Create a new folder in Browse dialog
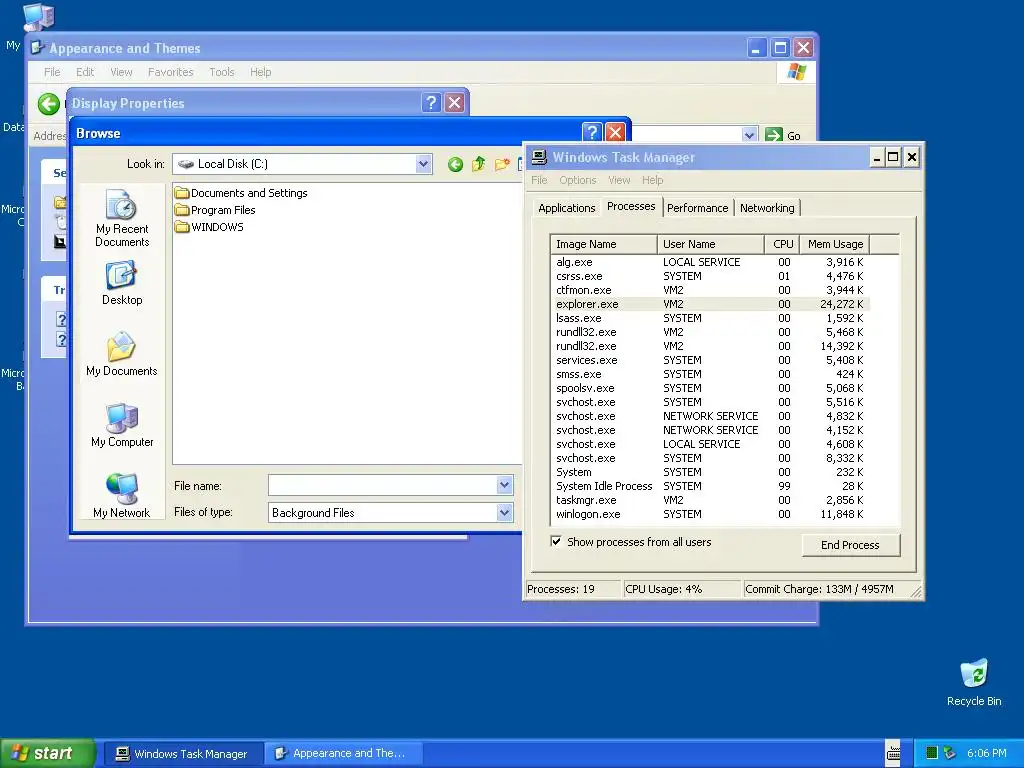The image size is (1024, 768). coord(502,165)
